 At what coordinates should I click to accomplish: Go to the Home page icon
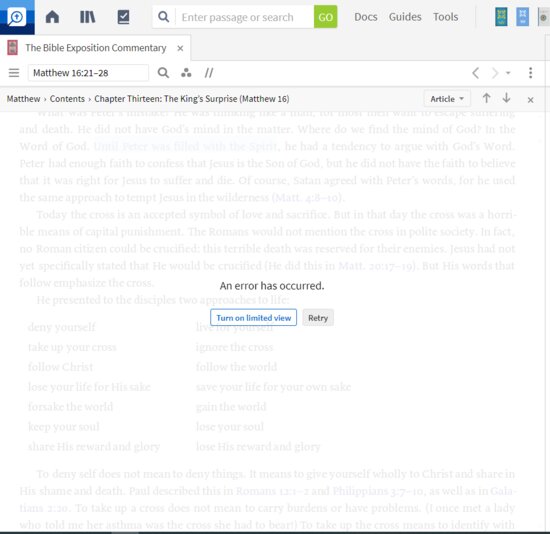[52, 17]
